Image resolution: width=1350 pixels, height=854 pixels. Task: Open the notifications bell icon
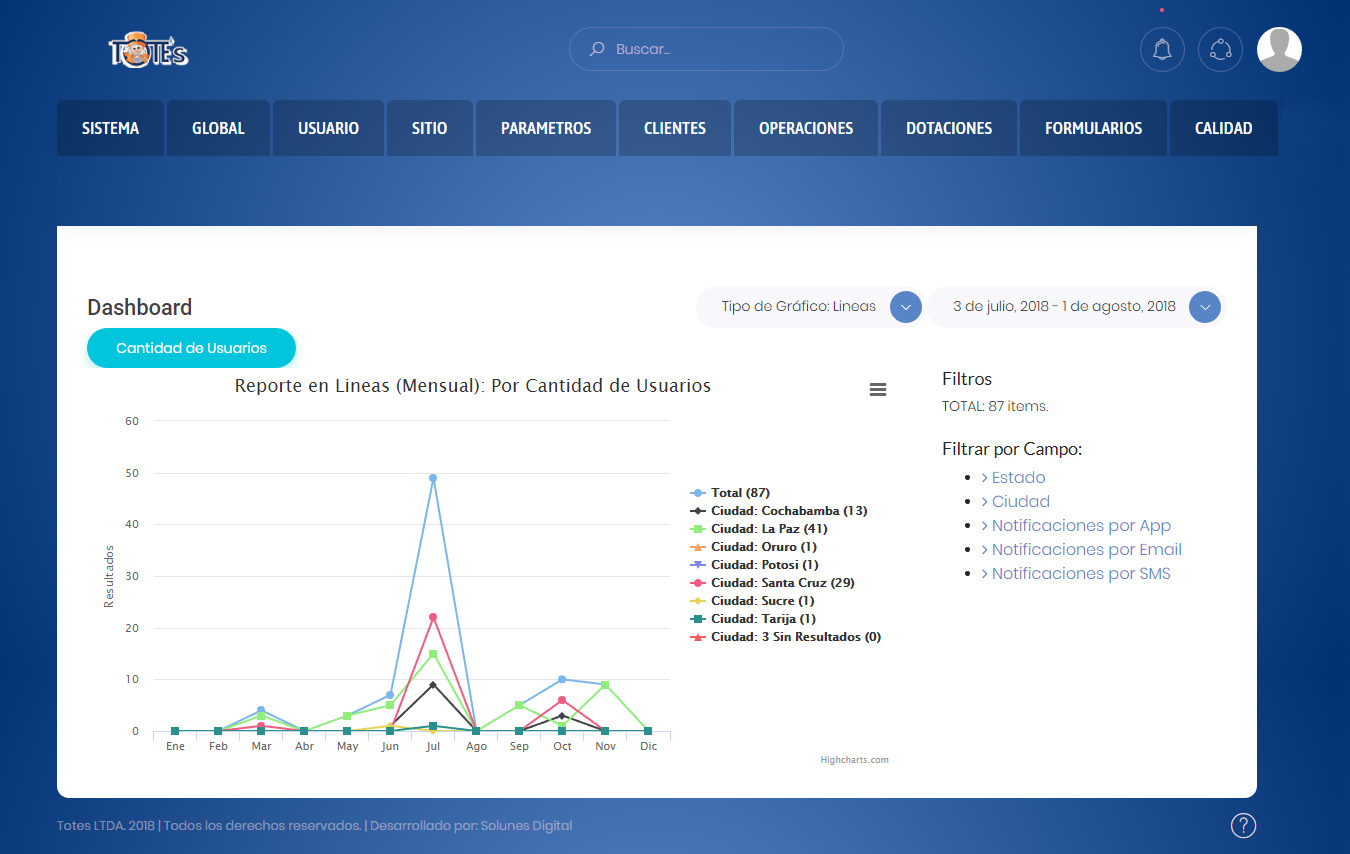point(1162,49)
